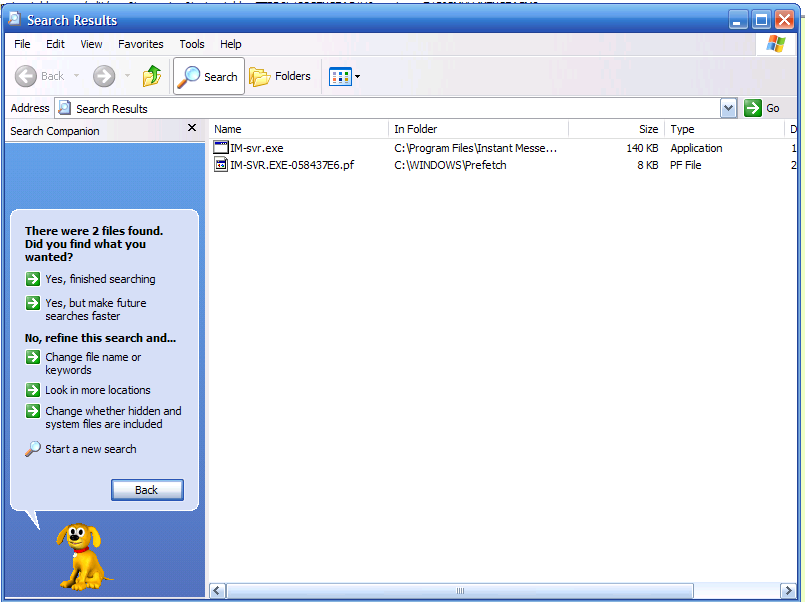The width and height of the screenshot is (805, 602).
Task: Click the Views icon in toolbar
Action: click(x=340, y=76)
